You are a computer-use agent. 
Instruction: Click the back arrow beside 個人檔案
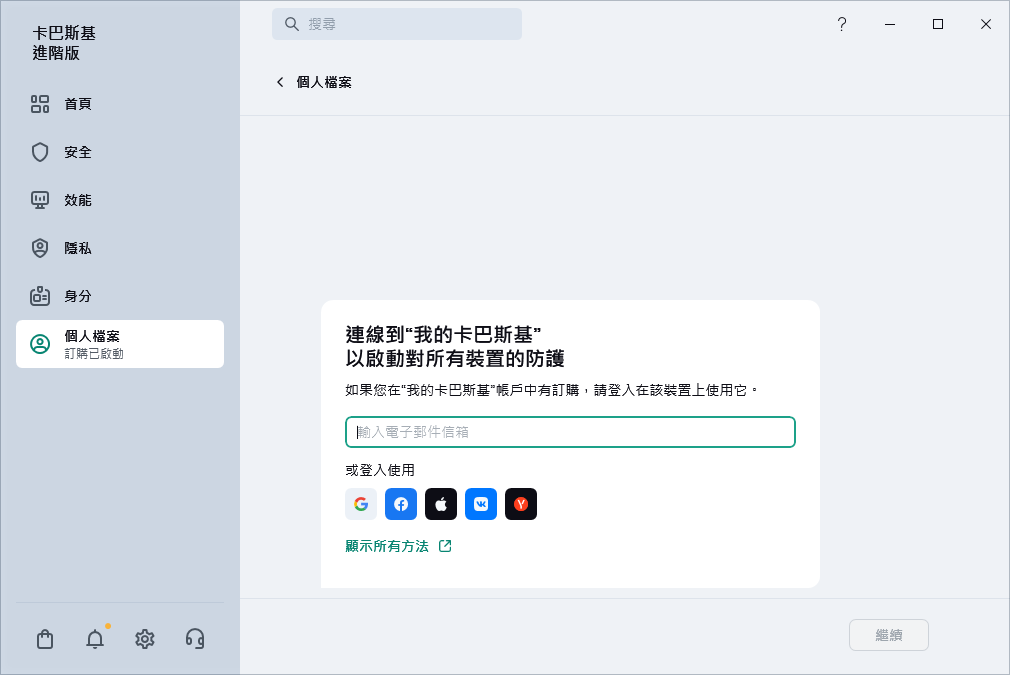280,82
